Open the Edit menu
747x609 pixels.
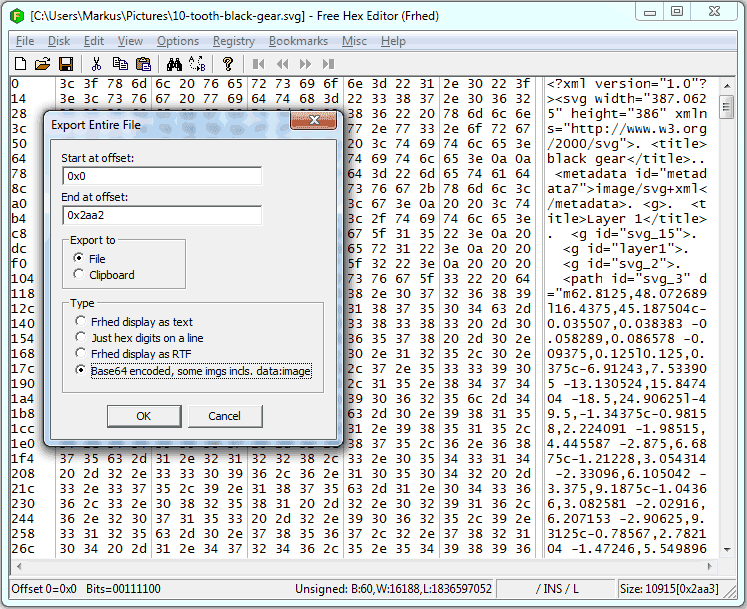[x=94, y=41]
